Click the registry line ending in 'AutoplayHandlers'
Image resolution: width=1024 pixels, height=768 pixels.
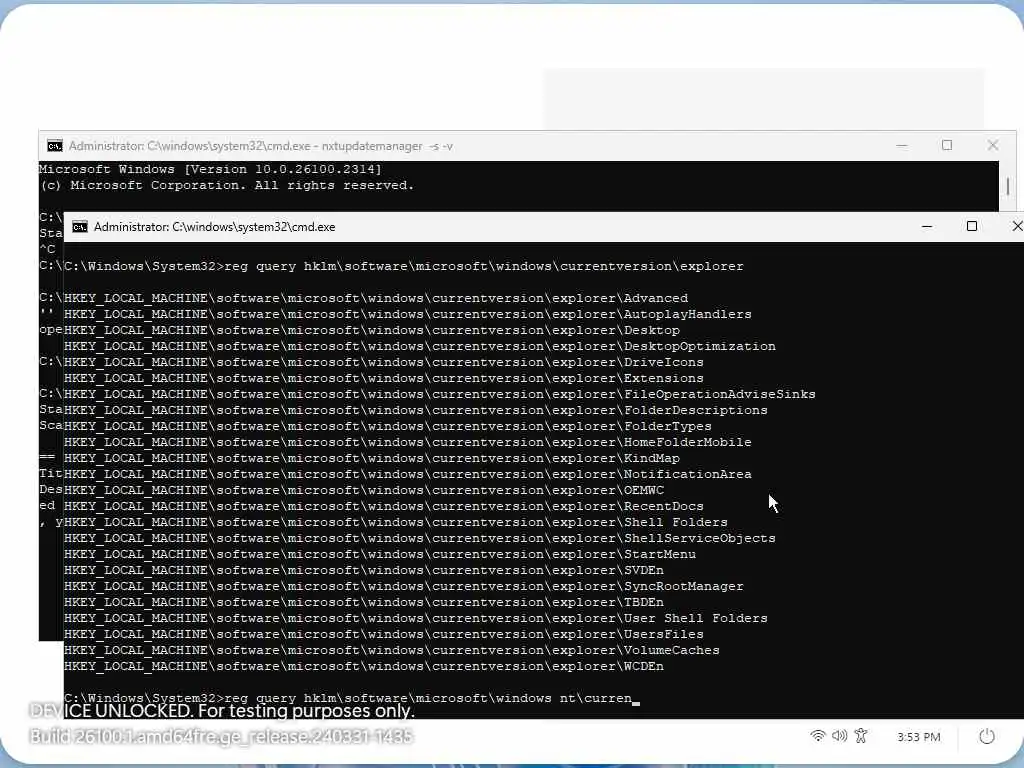coord(408,314)
